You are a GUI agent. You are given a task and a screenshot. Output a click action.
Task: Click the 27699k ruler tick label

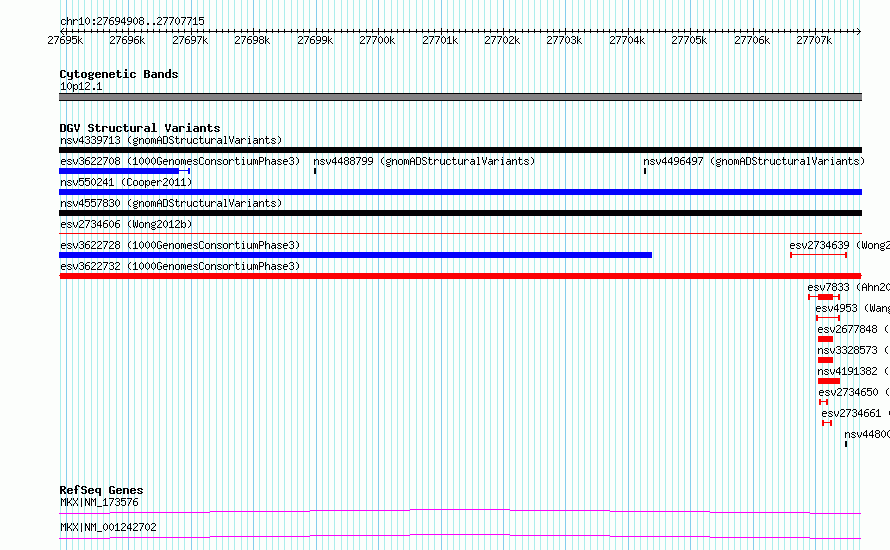(315, 40)
